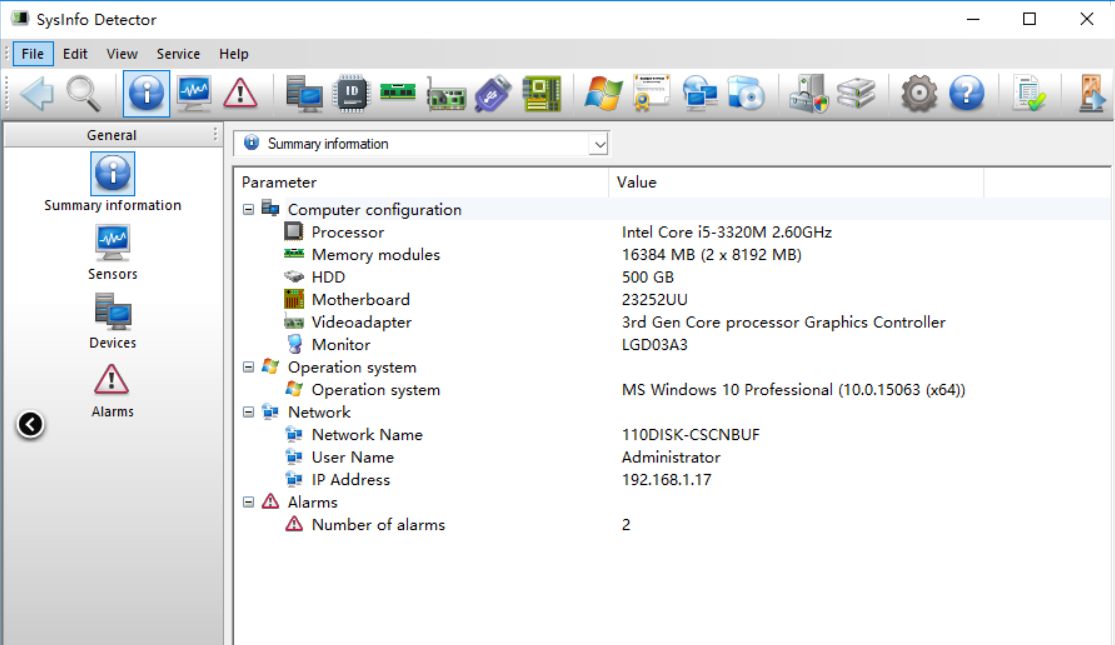This screenshot has height=645, width=1115.
Task: Collapse the Alarms group
Action: [248, 503]
